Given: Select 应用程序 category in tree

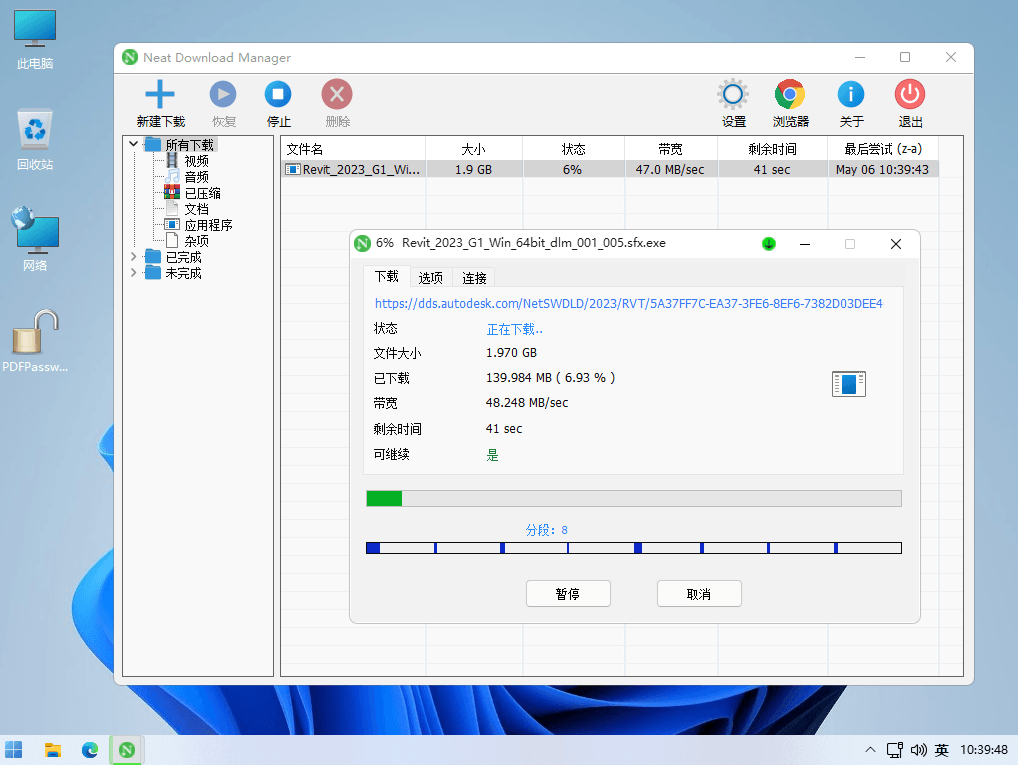Looking at the screenshot, I should (x=208, y=225).
